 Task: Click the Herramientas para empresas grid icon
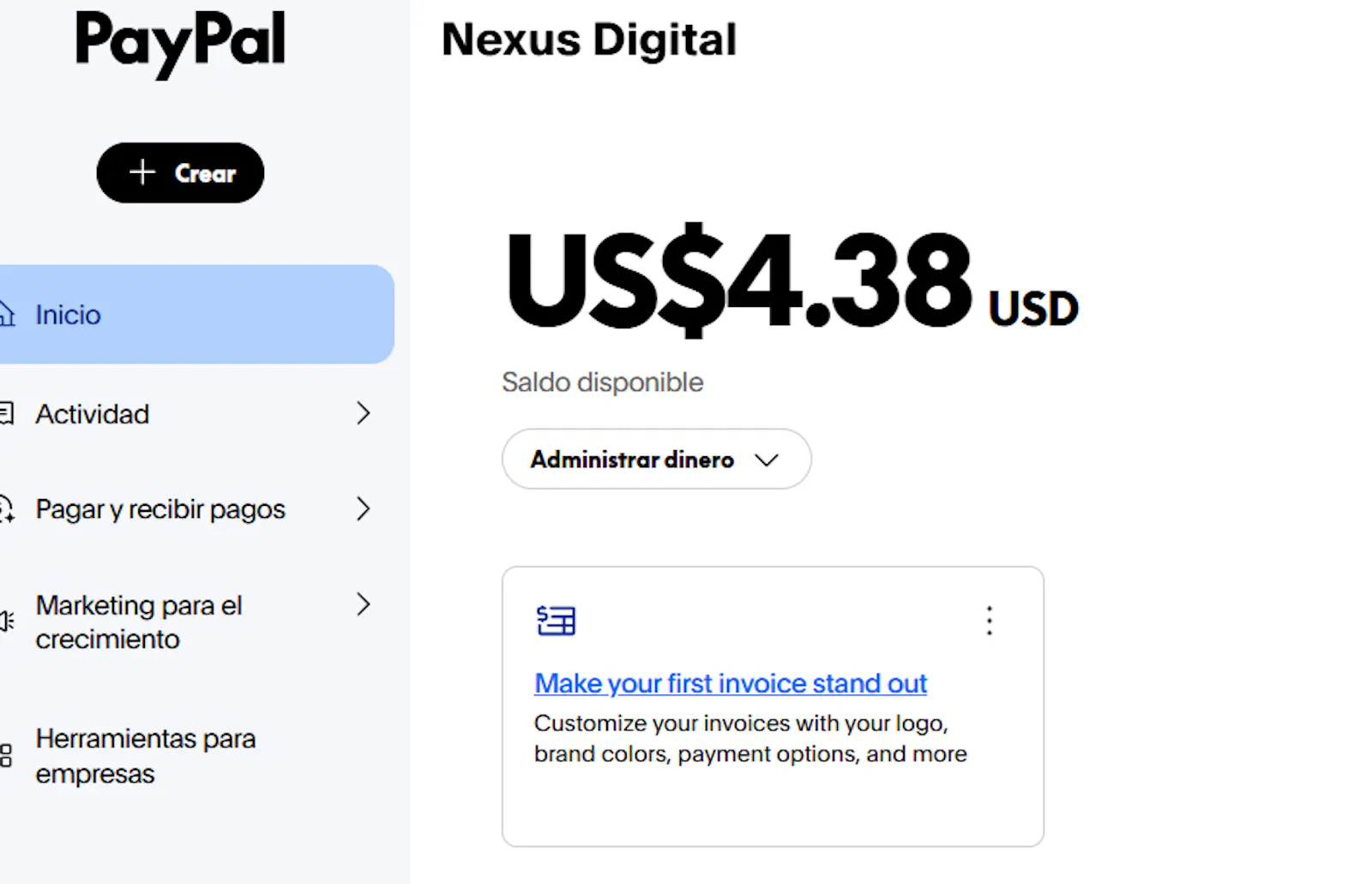pos(6,755)
